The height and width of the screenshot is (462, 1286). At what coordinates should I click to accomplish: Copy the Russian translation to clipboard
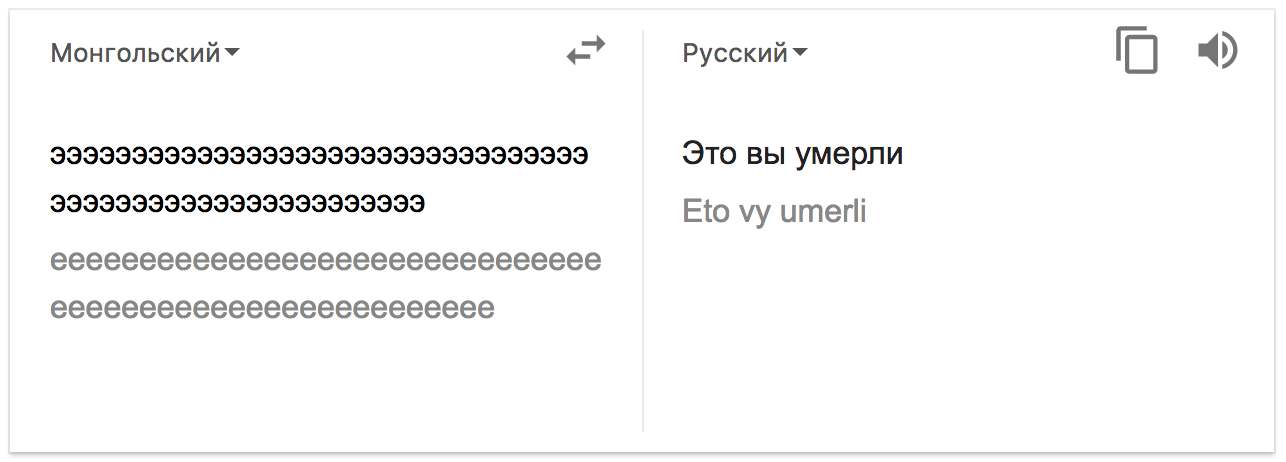(1137, 51)
